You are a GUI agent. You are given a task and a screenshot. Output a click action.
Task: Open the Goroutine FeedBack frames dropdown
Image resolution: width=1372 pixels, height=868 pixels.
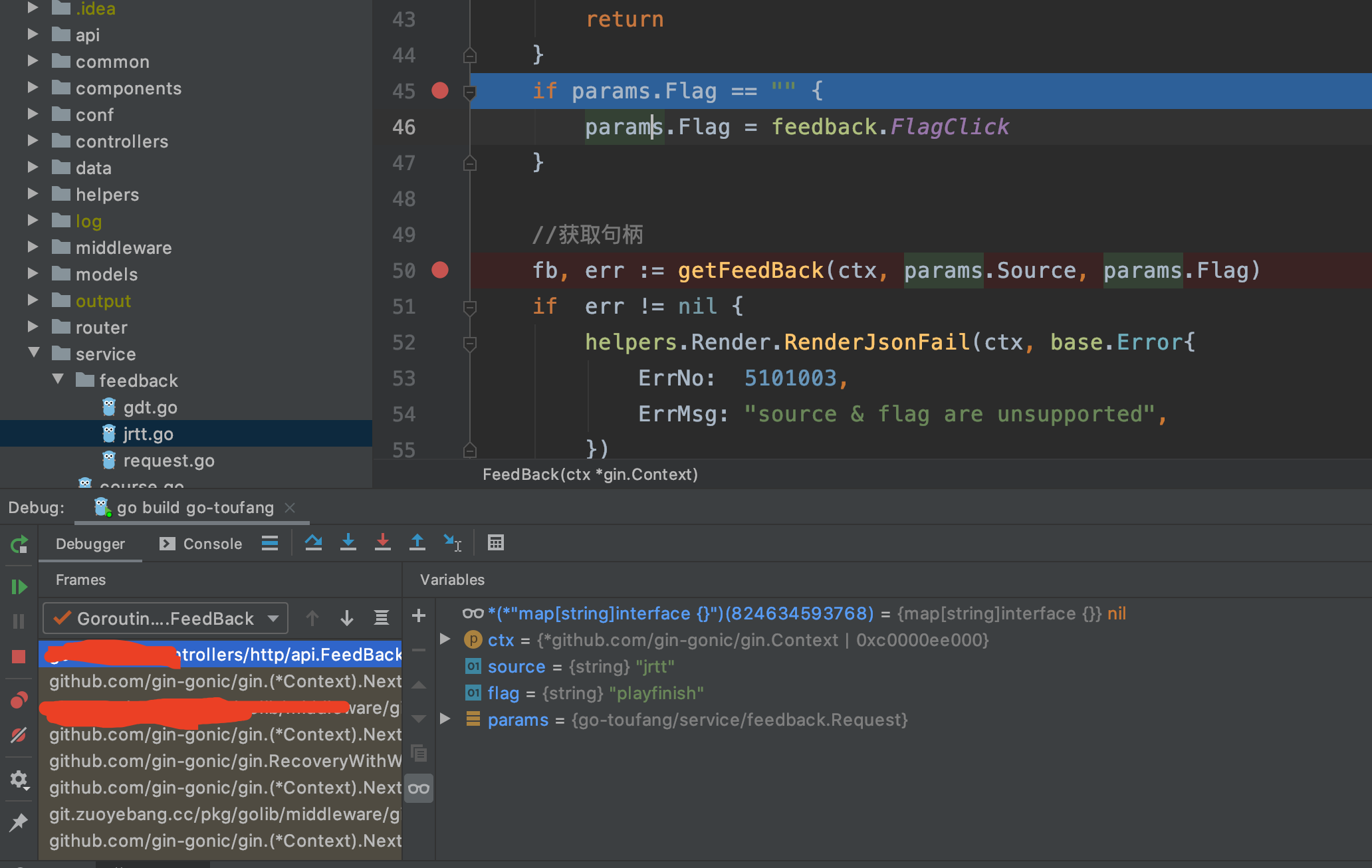[166, 619]
